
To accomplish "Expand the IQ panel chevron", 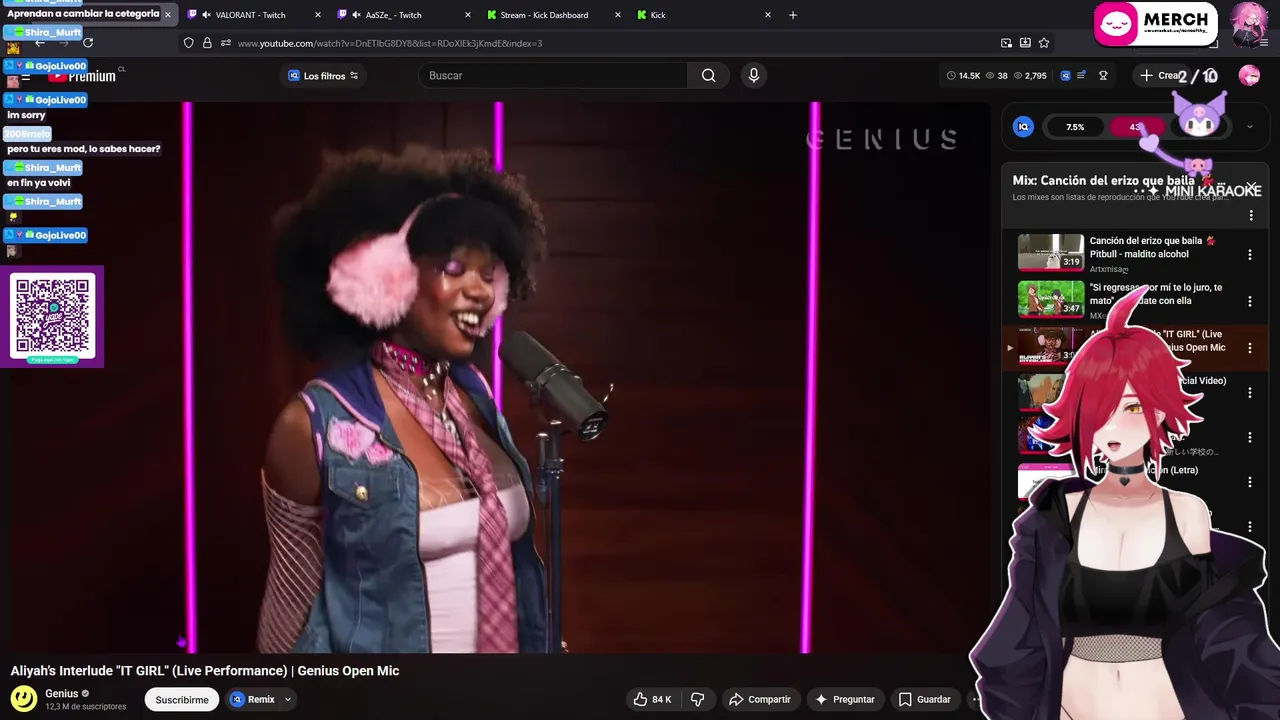I will coord(1249,127).
